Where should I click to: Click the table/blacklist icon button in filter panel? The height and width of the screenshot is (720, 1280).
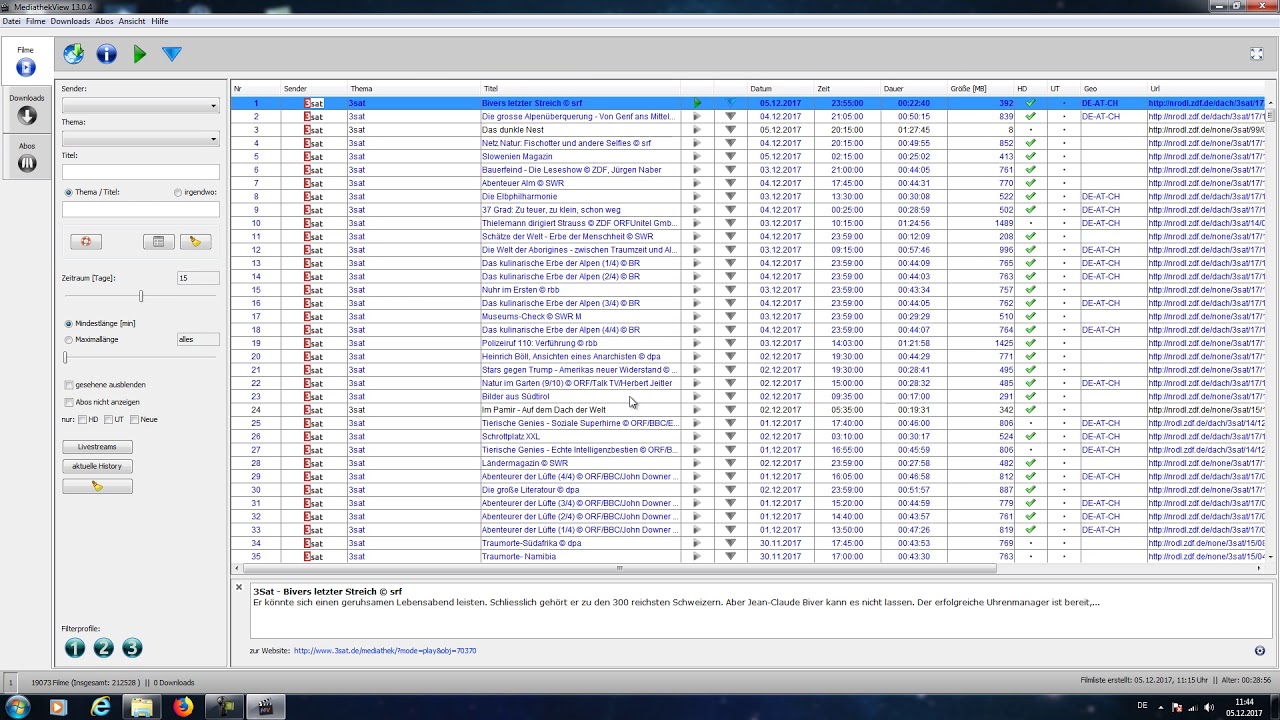click(158, 242)
